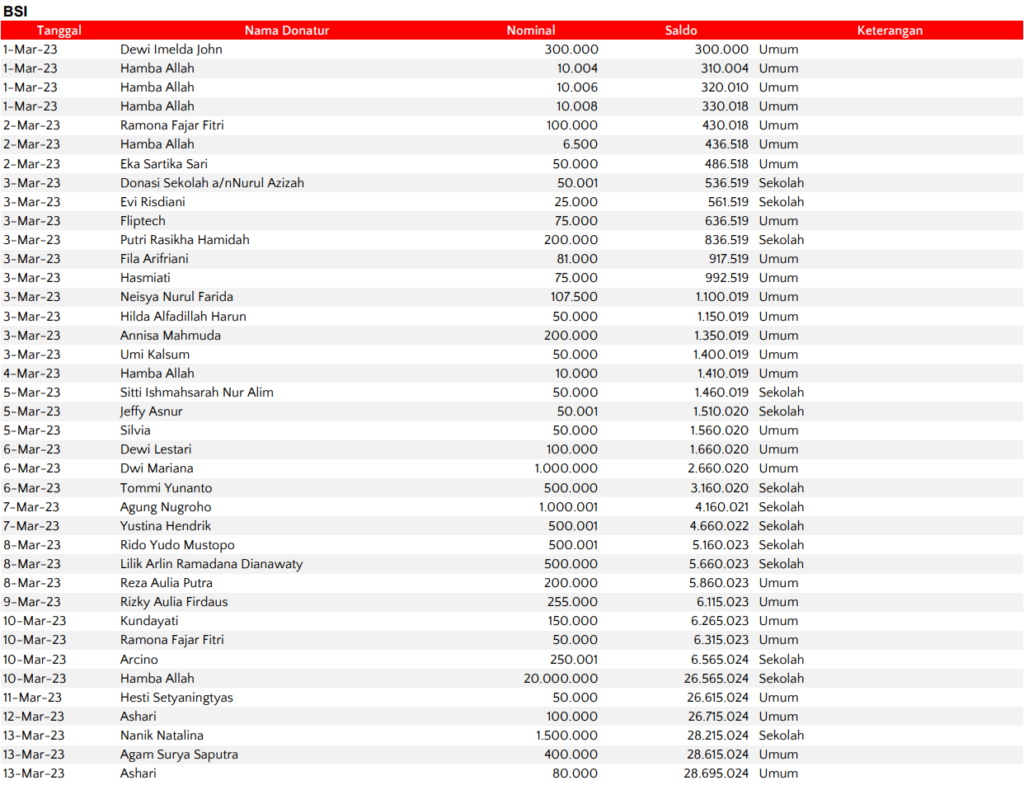Screen dimensions: 1024x785
Task: Click the Keterangan column header
Action: (x=889, y=31)
